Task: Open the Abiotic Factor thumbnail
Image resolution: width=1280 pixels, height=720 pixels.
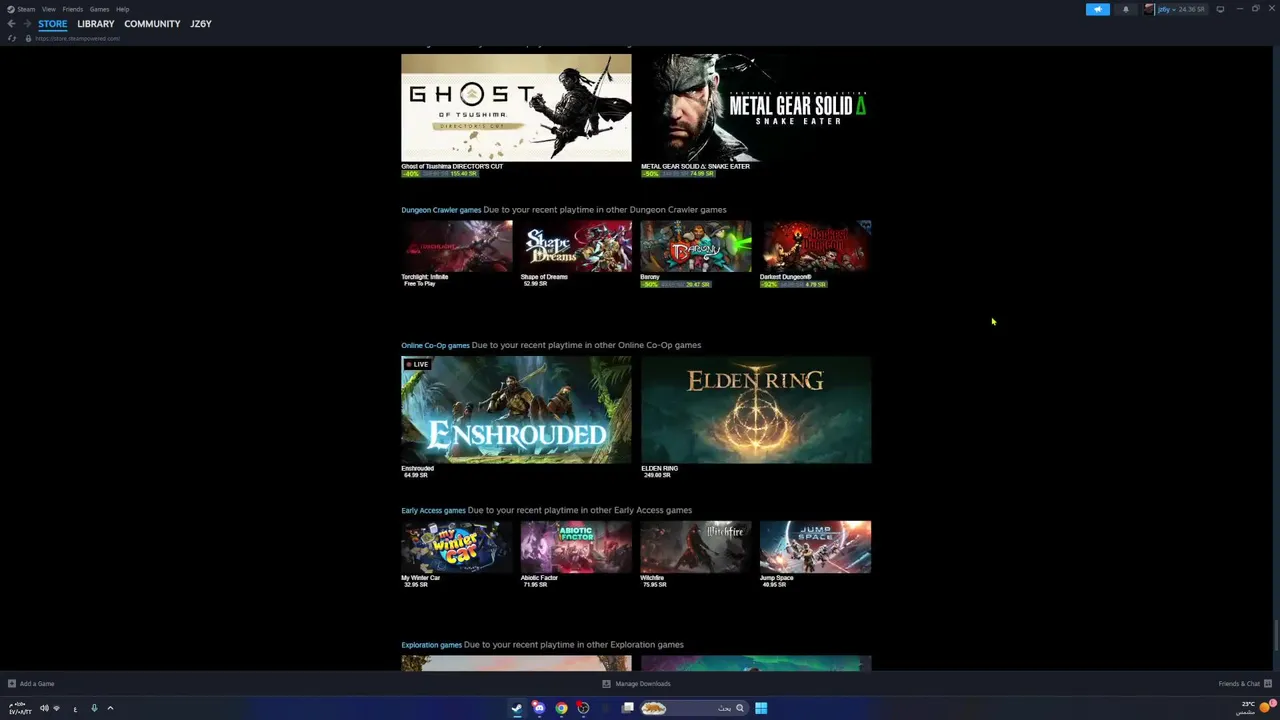Action: coord(576,547)
